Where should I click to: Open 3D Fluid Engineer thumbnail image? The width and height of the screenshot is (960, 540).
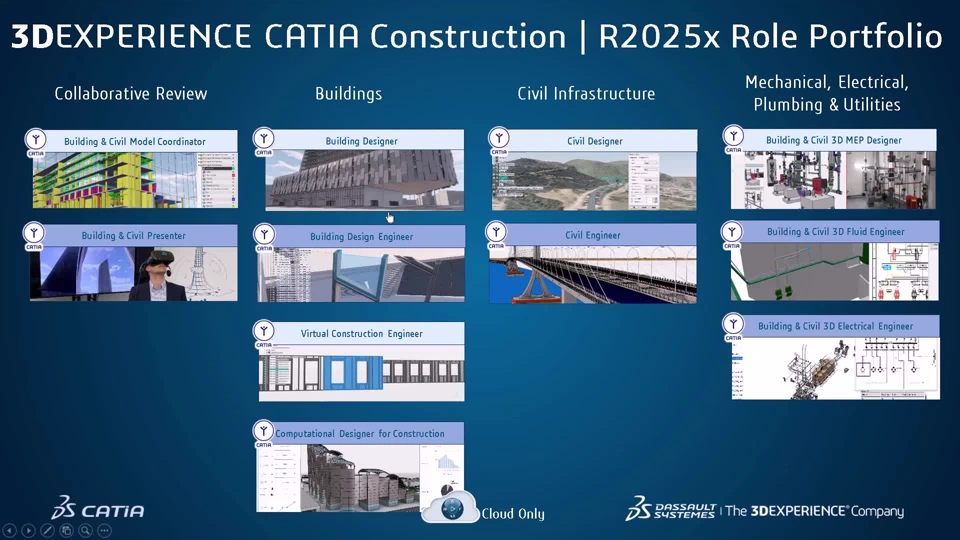[x=834, y=271]
